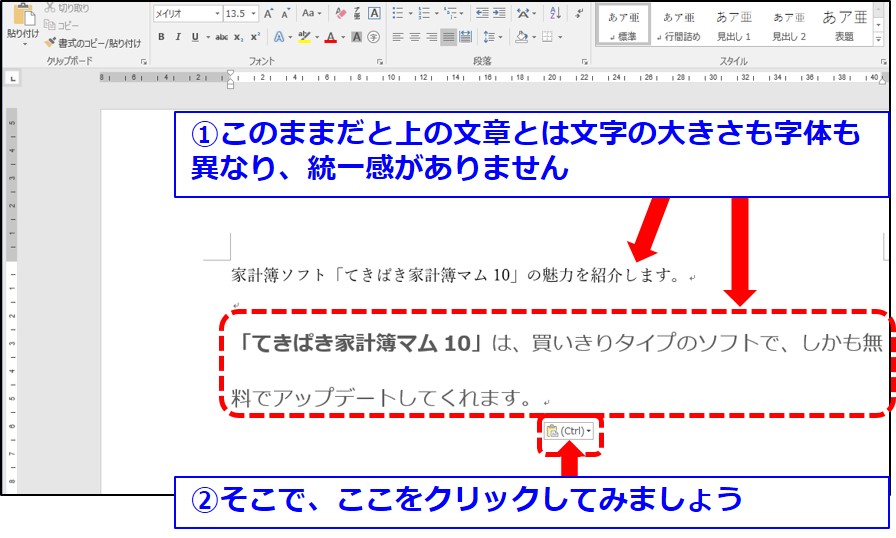Screen dimensions: 896x538
Task: Open the highlight color dropdown arrow
Action: [317, 38]
